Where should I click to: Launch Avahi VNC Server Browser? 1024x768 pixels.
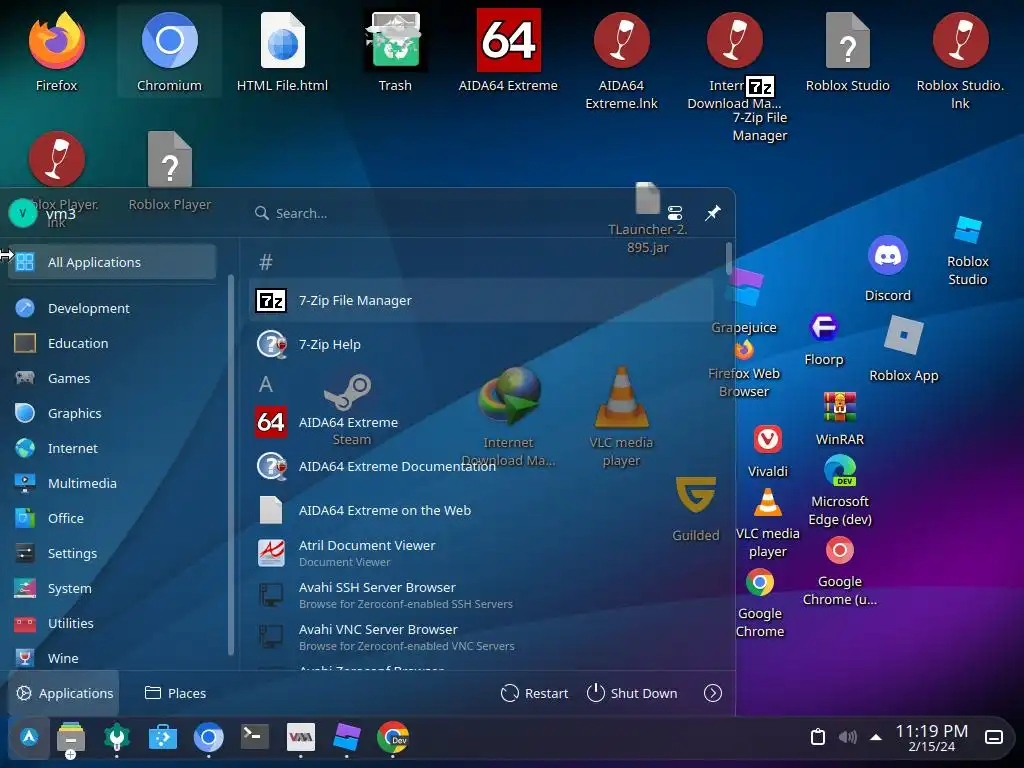(x=481, y=637)
